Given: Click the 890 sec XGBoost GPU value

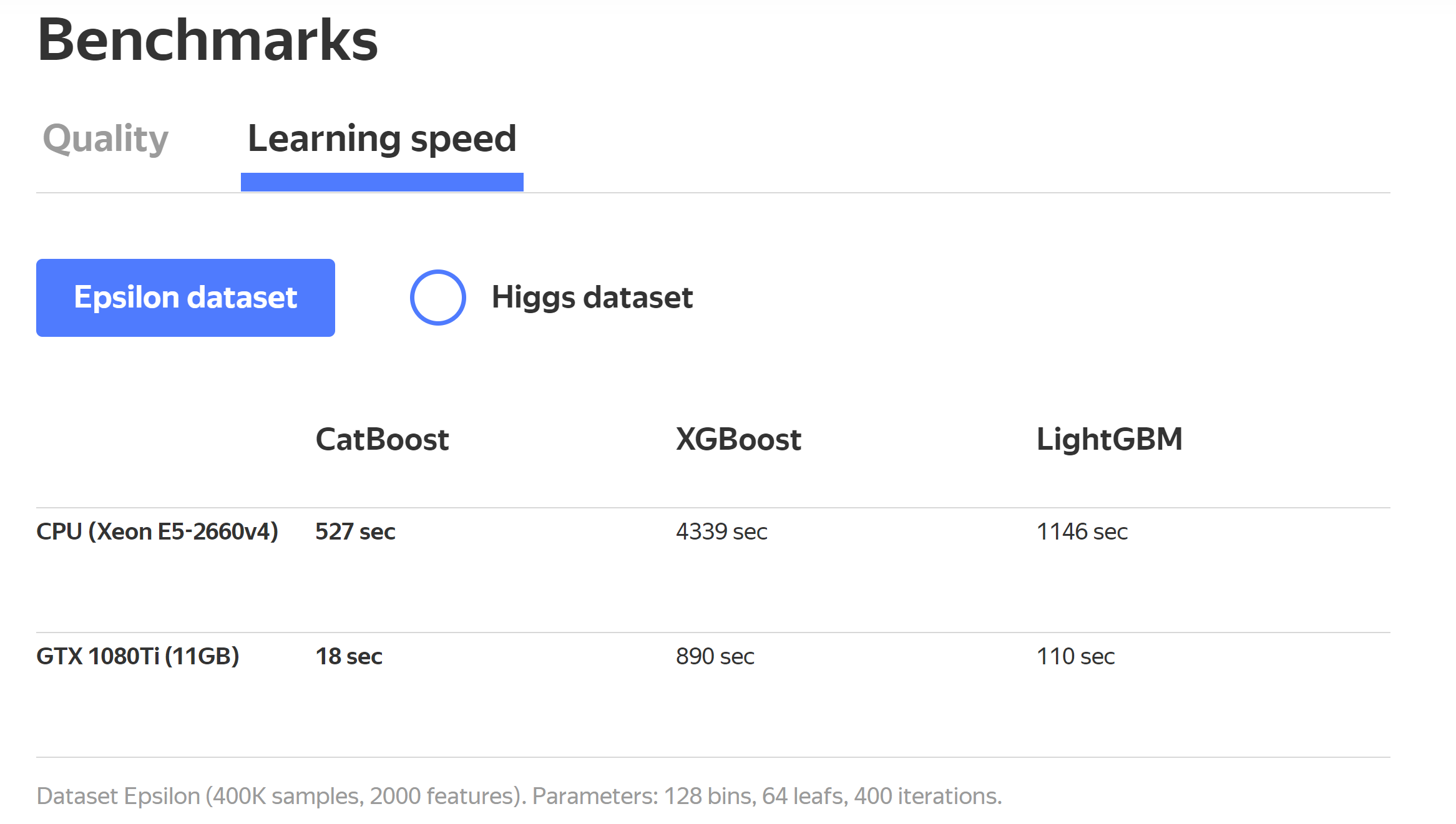Looking at the screenshot, I should point(715,656).
